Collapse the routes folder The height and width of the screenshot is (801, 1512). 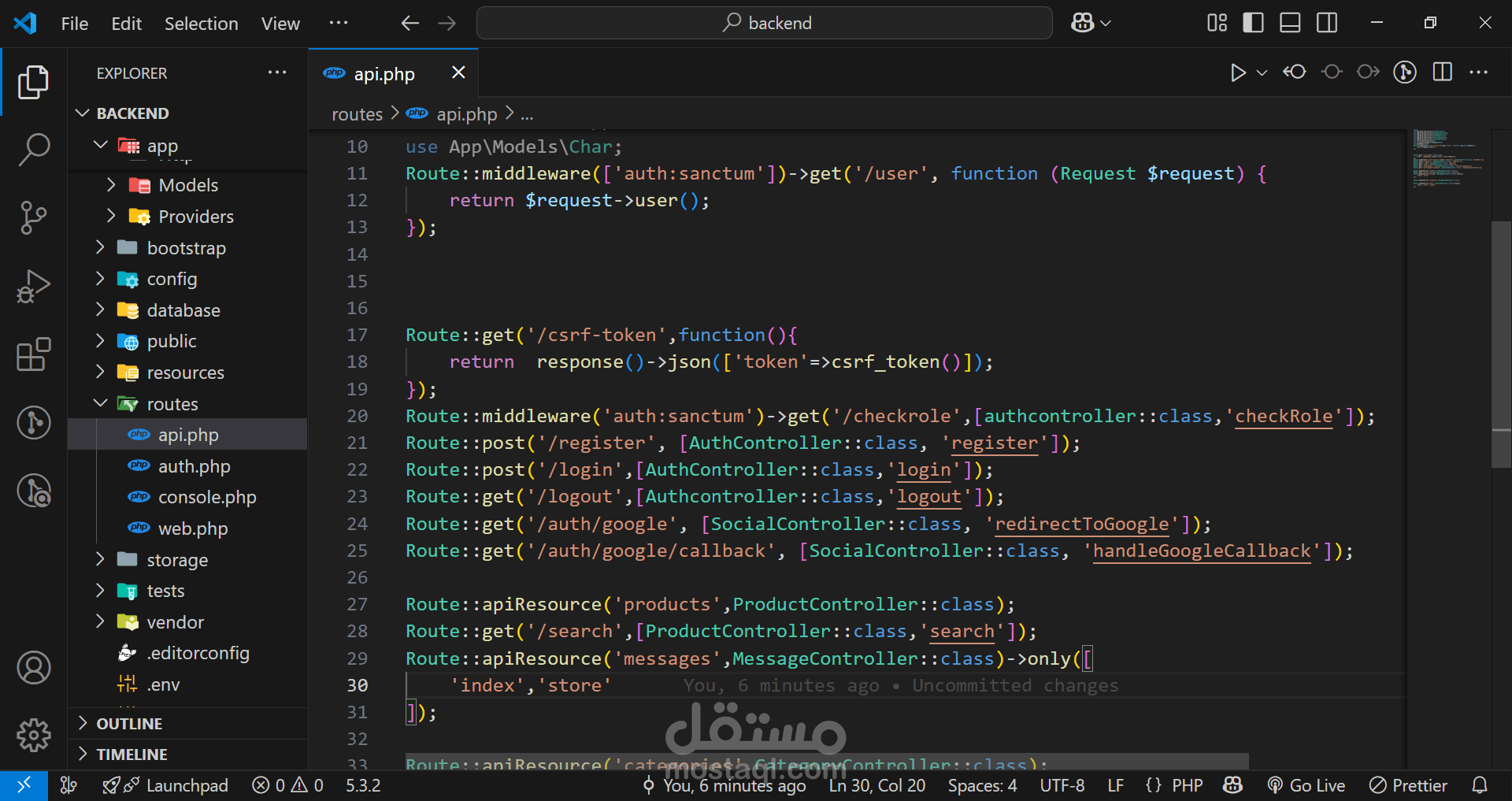click(x=100, y=403)
